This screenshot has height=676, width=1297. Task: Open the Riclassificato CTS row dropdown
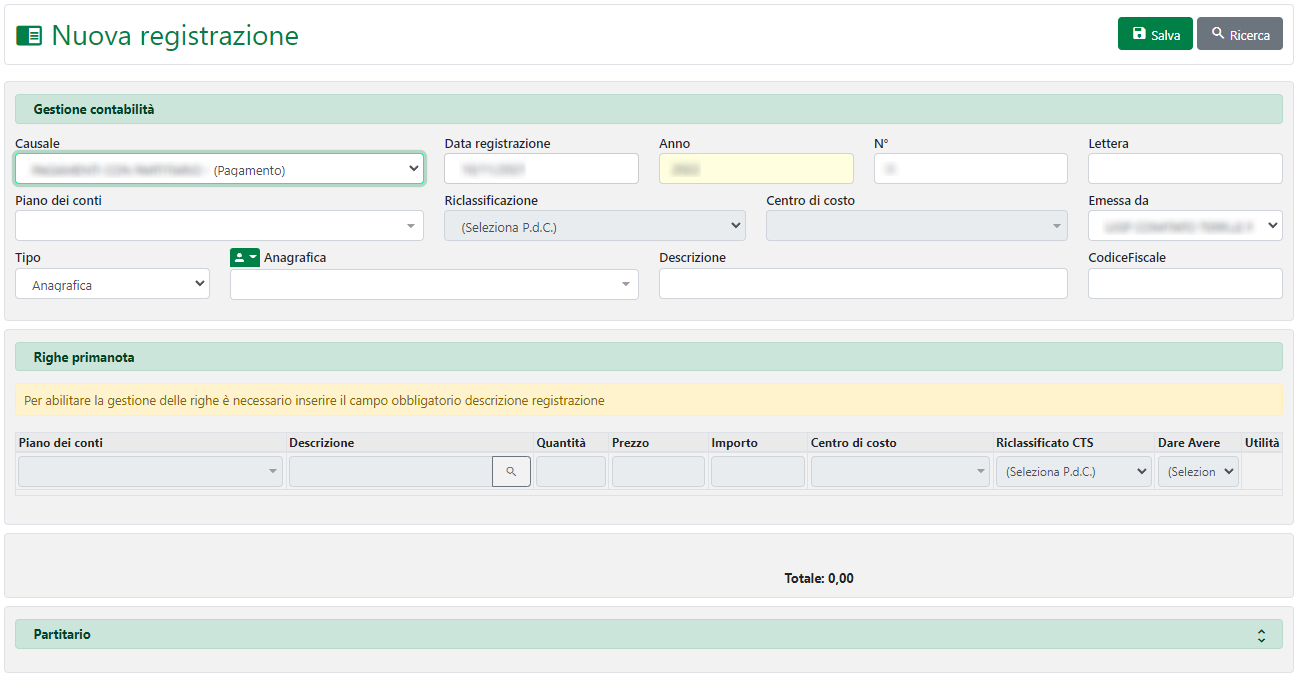click(1074, 472)
